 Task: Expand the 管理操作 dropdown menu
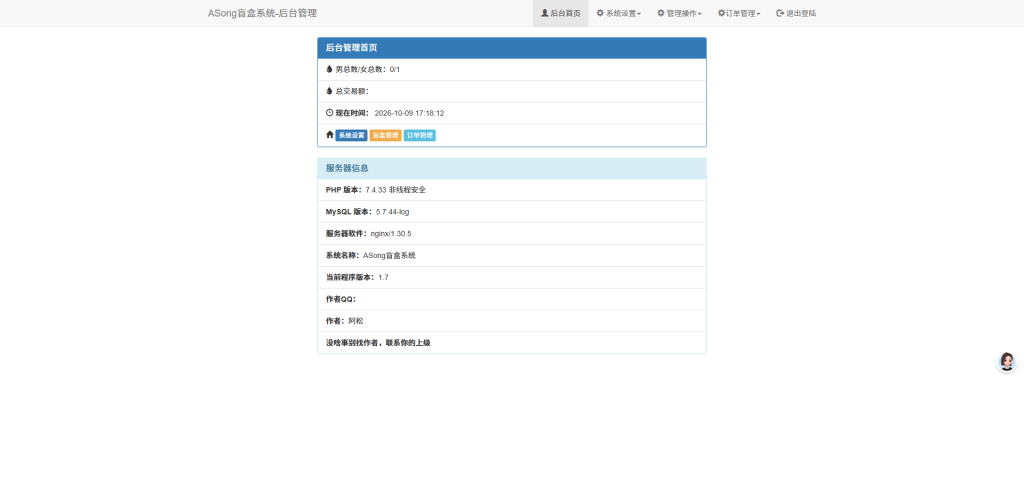(x=679, y=13)
